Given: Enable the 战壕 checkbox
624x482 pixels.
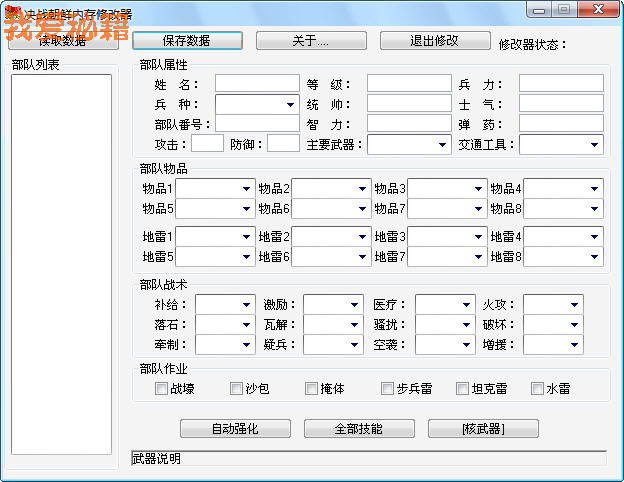Looking at the screenshot, I should click(x=162, y=388).
